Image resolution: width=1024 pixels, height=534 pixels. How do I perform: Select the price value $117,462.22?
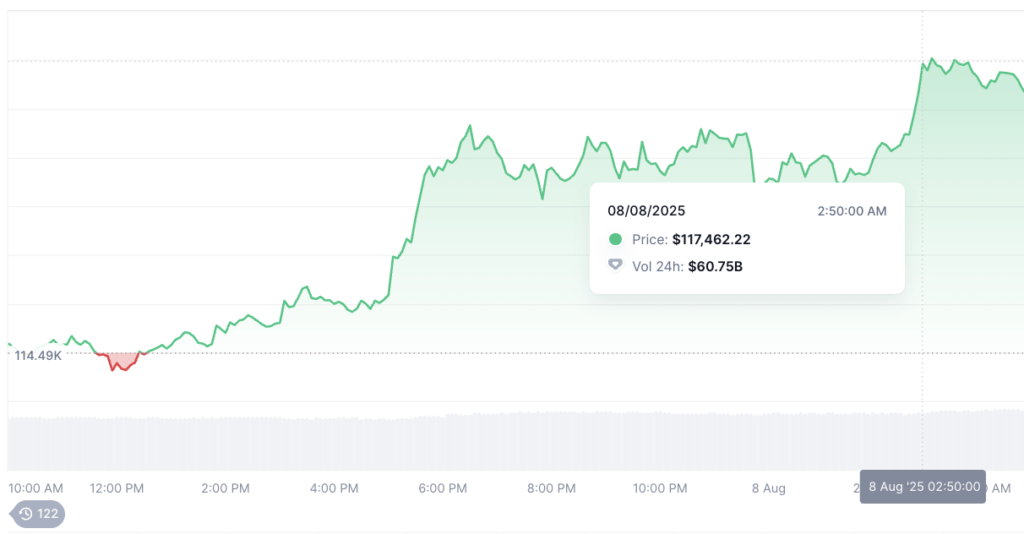click(711, 240)
